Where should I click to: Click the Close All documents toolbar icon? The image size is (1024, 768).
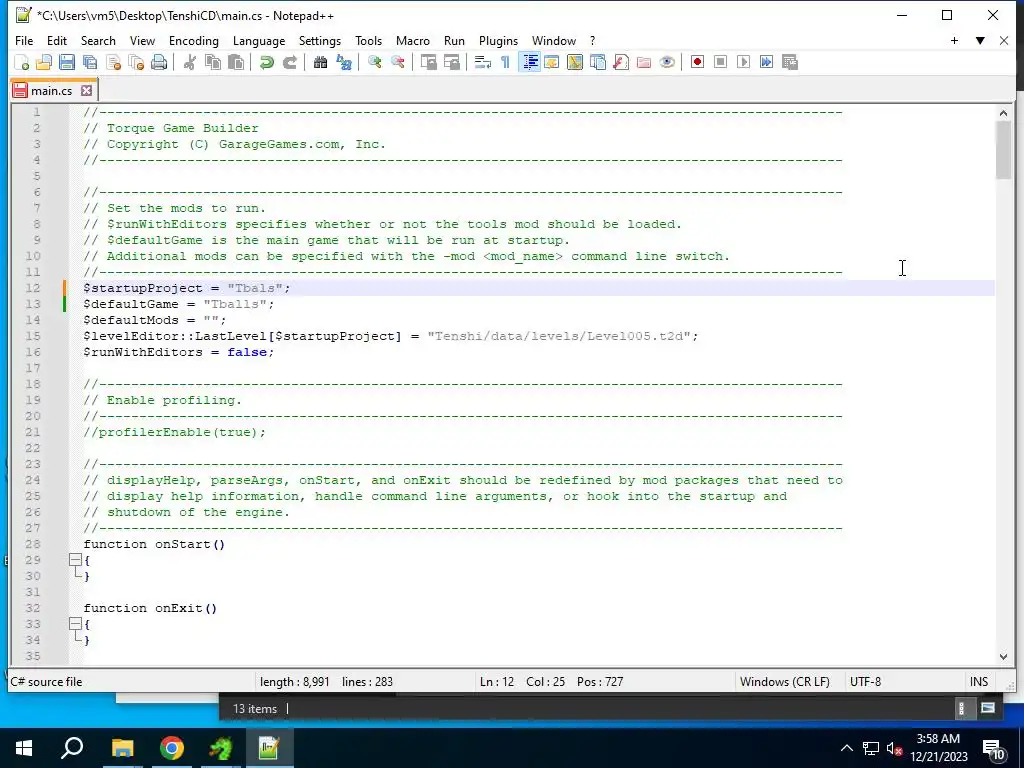(136, 62)
